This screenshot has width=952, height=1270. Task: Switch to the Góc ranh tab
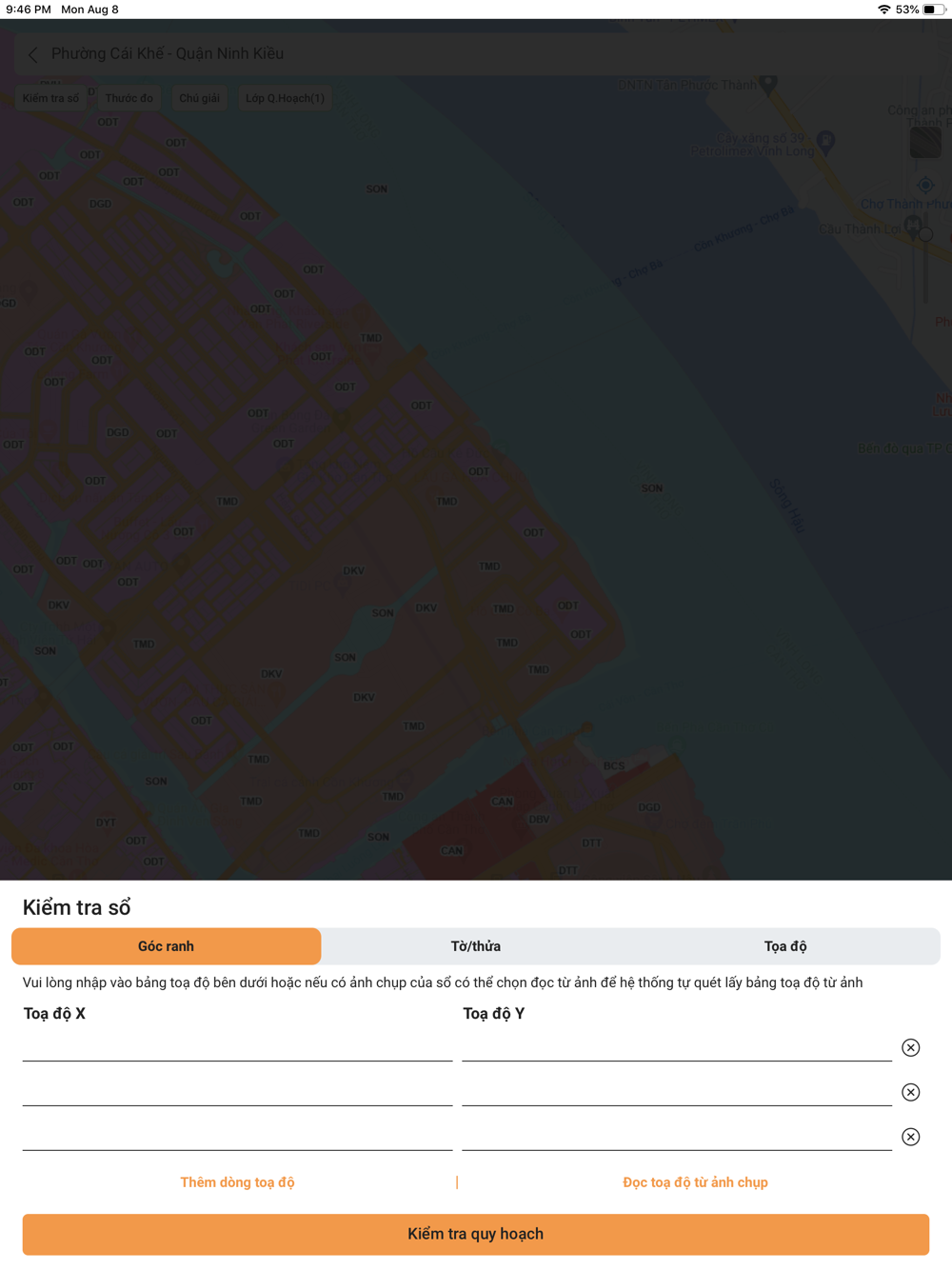(166, 946)
